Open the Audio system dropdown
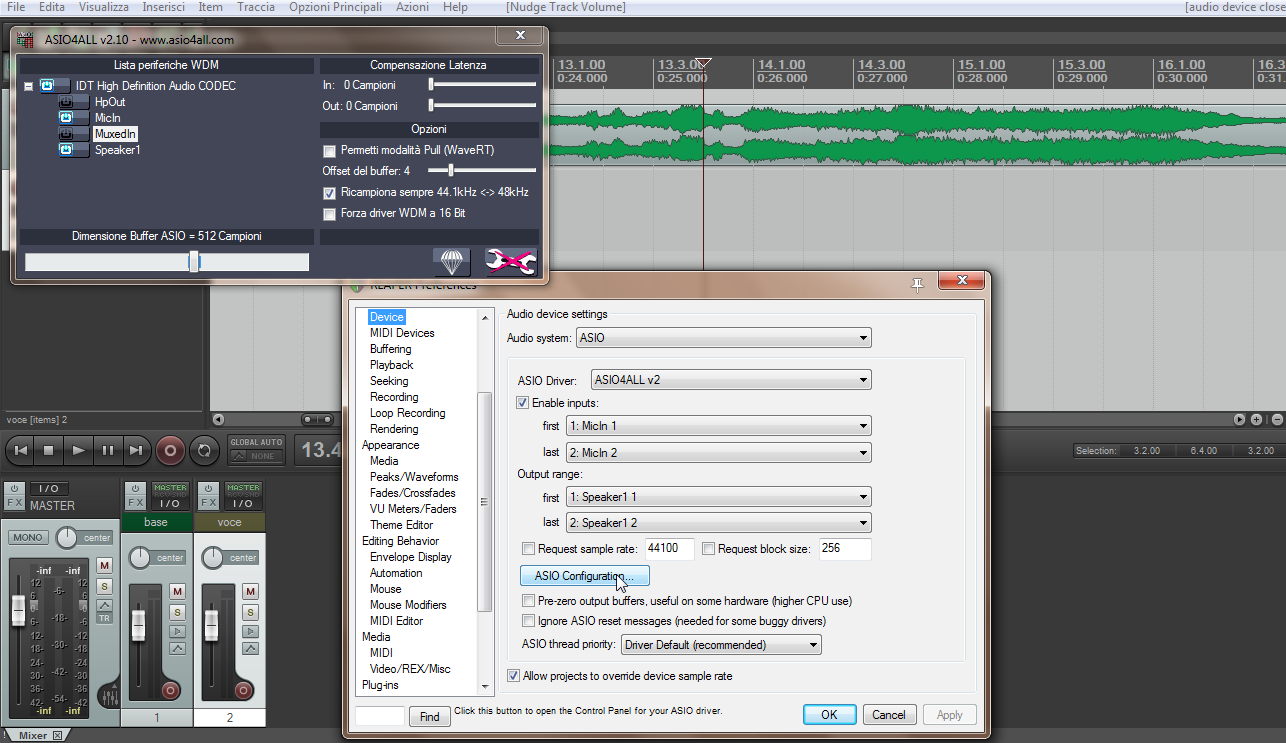1286x743 pixels. (x=723, y=338)
